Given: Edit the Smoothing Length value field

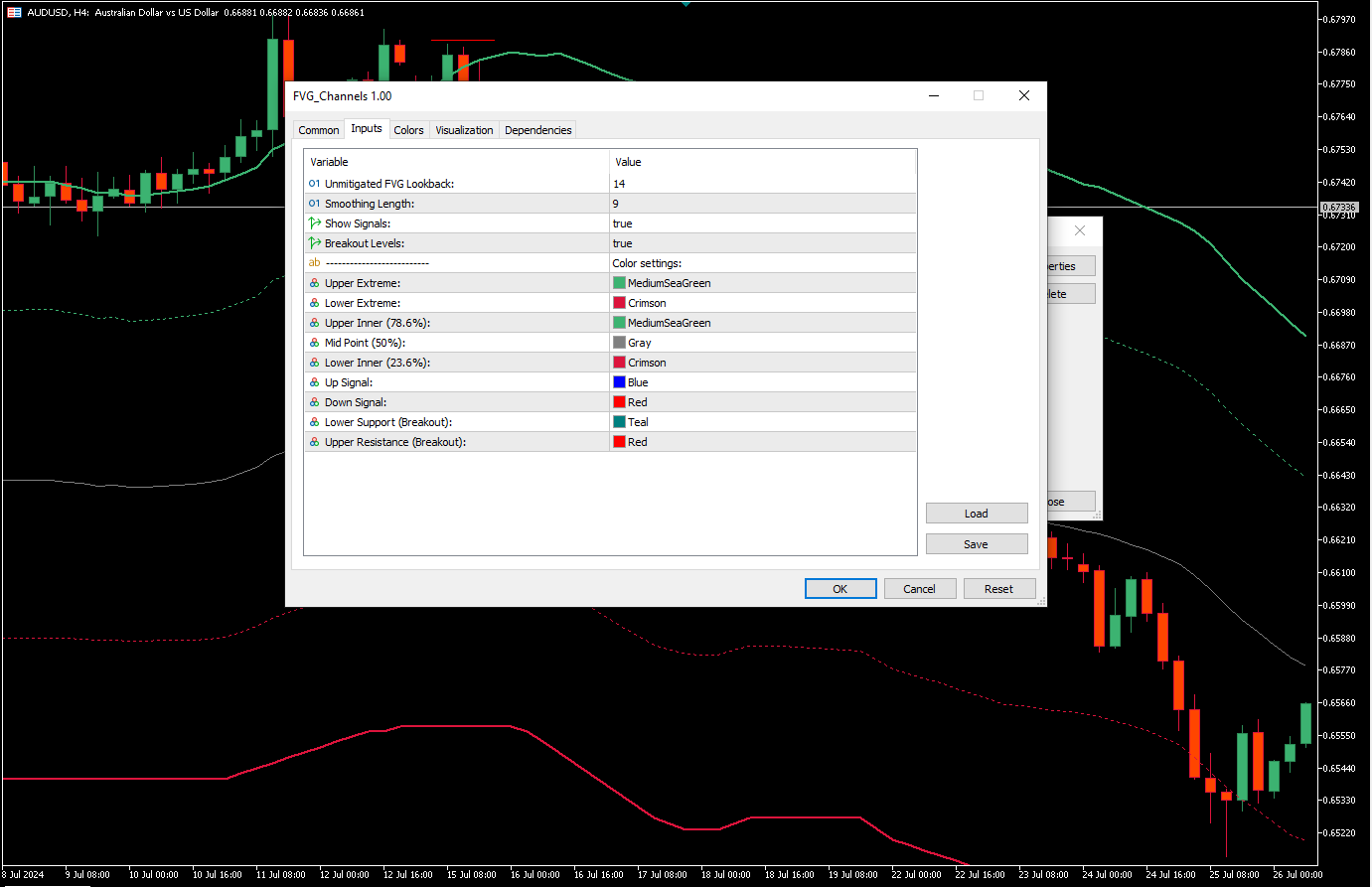Looking at the screenshot, I should (761, 204).
